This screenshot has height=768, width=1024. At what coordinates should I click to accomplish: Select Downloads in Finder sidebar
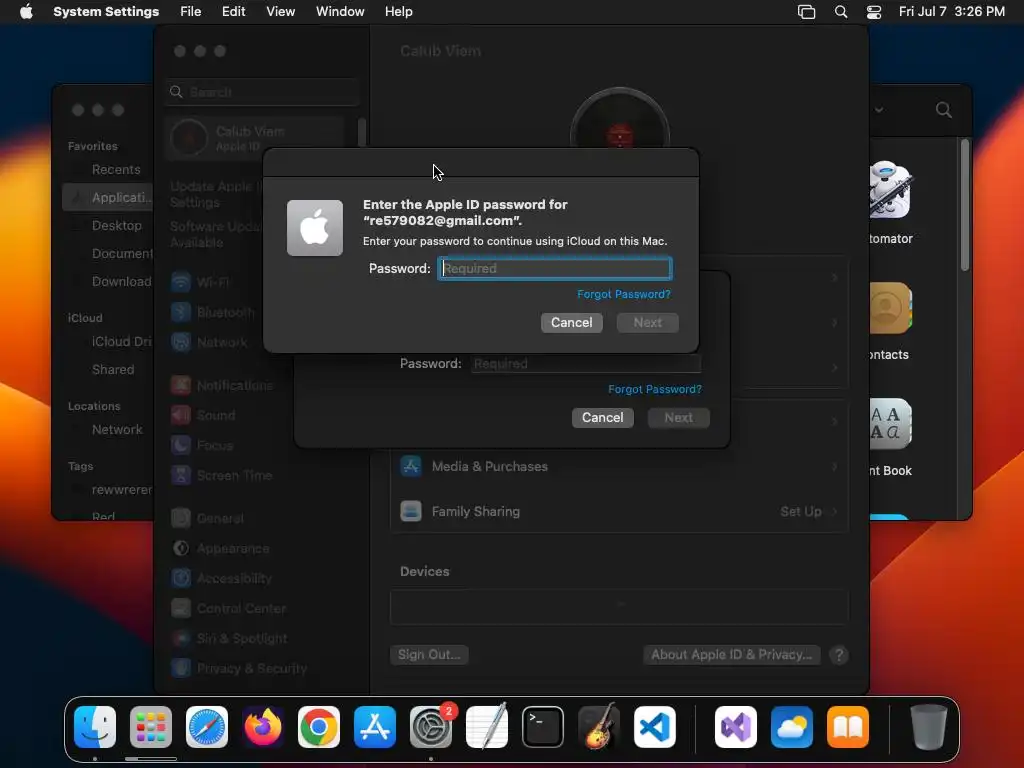click(x=121, y=281)
